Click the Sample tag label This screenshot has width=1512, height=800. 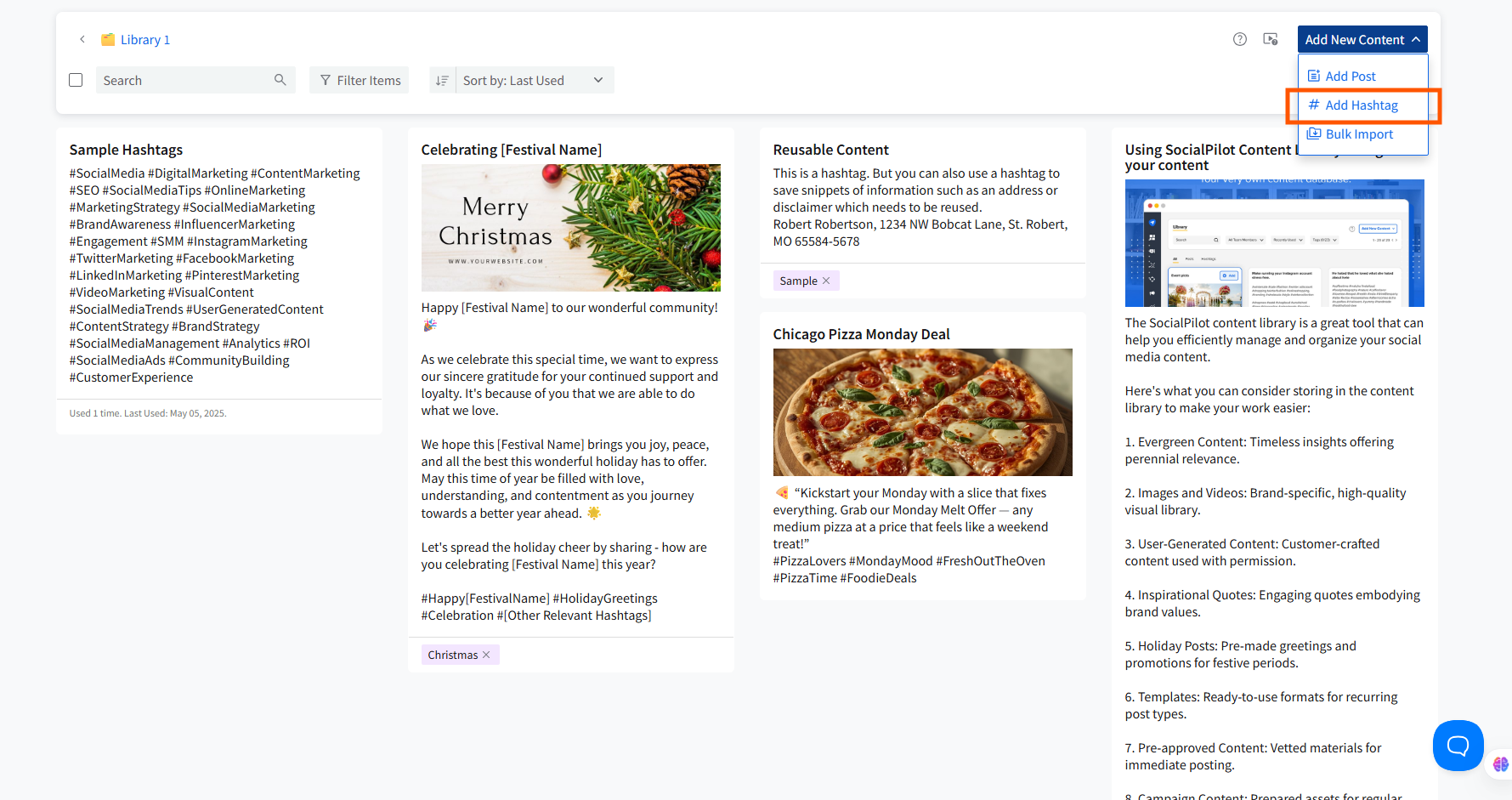pyautogui.click(x=798, y=281)
